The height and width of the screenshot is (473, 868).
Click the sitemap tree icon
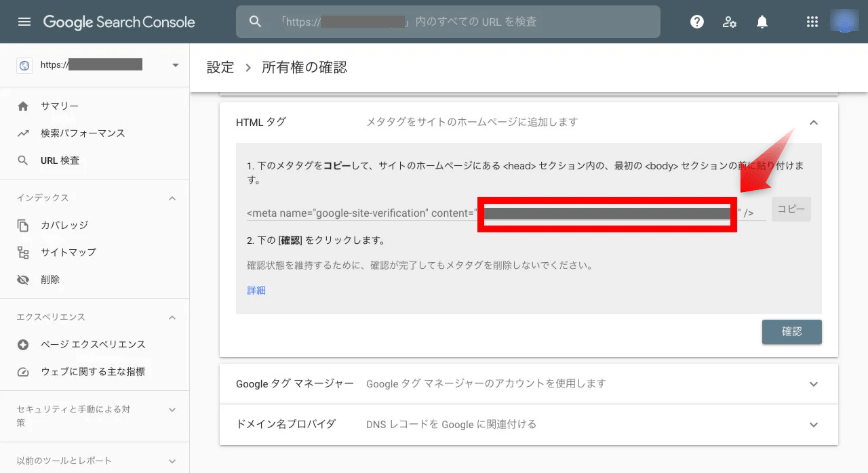click(x=23, y=253)
